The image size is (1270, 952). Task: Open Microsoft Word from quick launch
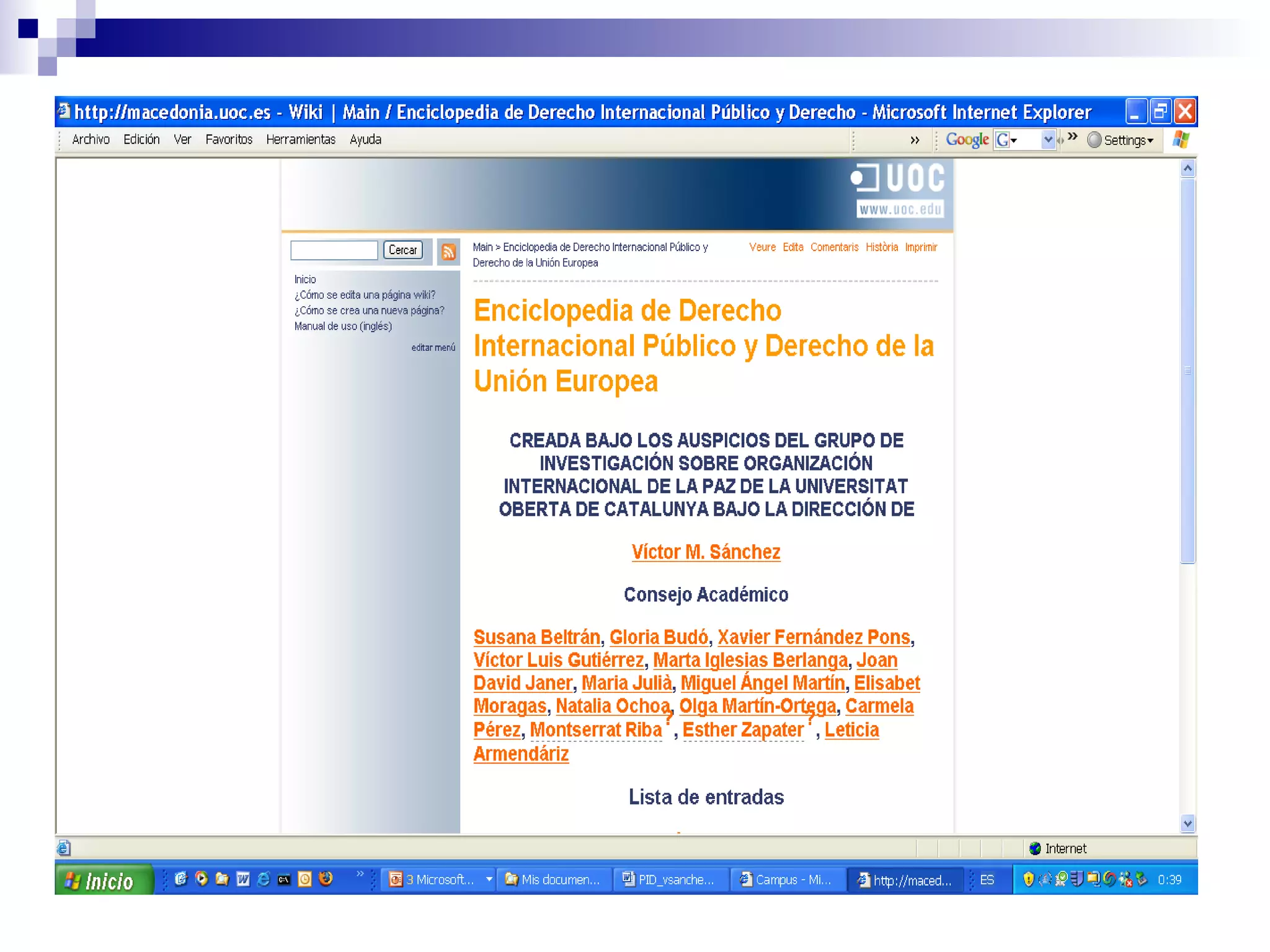click(x=243, y=879)
